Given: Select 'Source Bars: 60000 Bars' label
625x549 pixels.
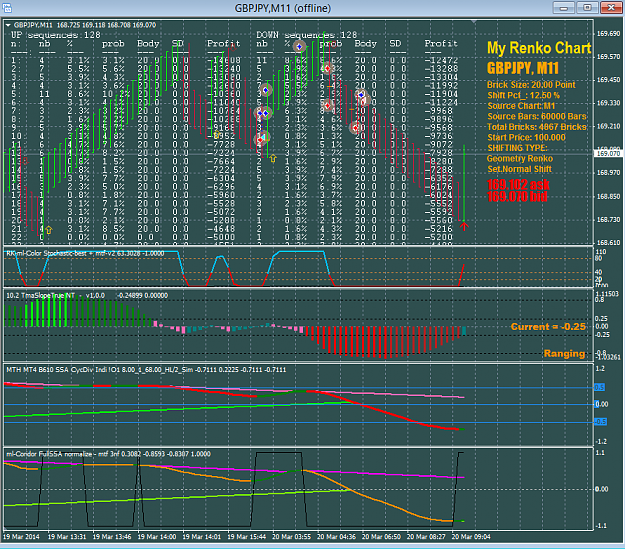Looking at the screenshot, I should click(537, 116).
